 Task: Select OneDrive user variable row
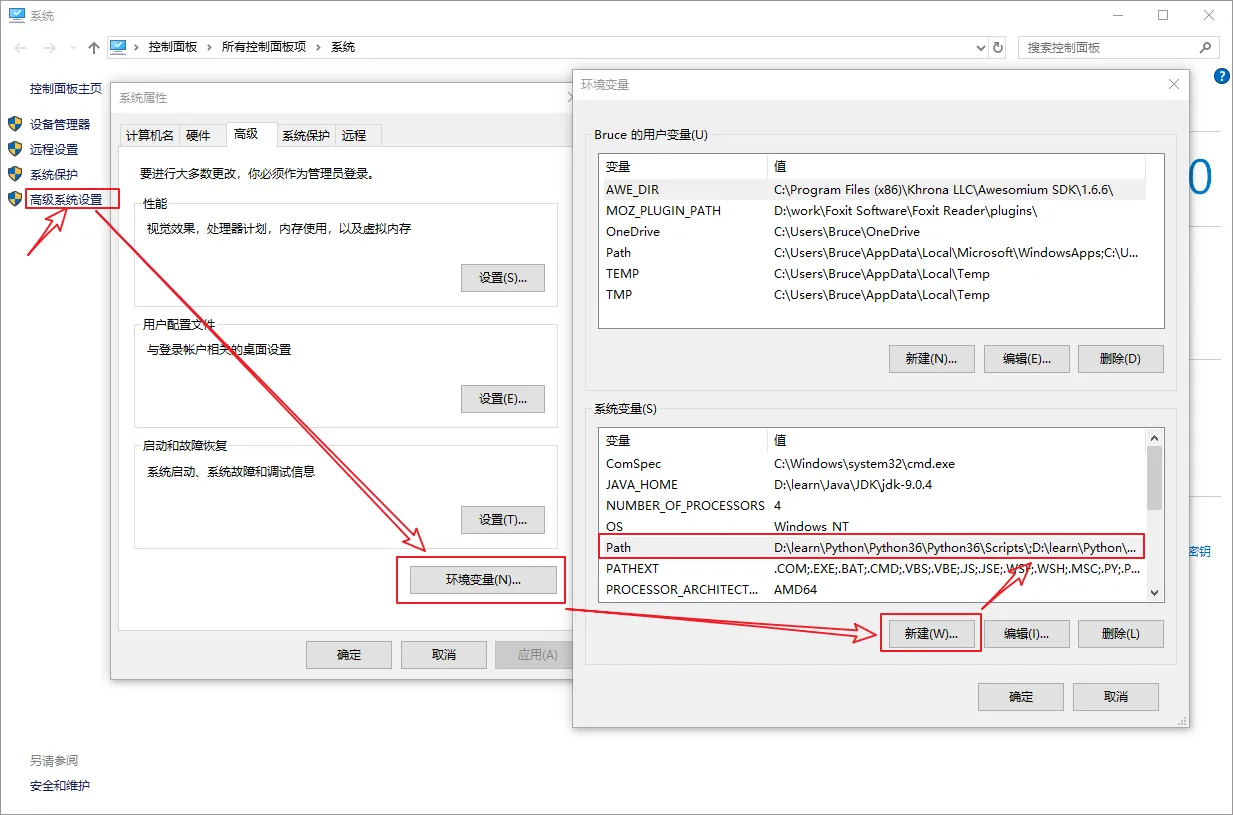tap(872, 231)
